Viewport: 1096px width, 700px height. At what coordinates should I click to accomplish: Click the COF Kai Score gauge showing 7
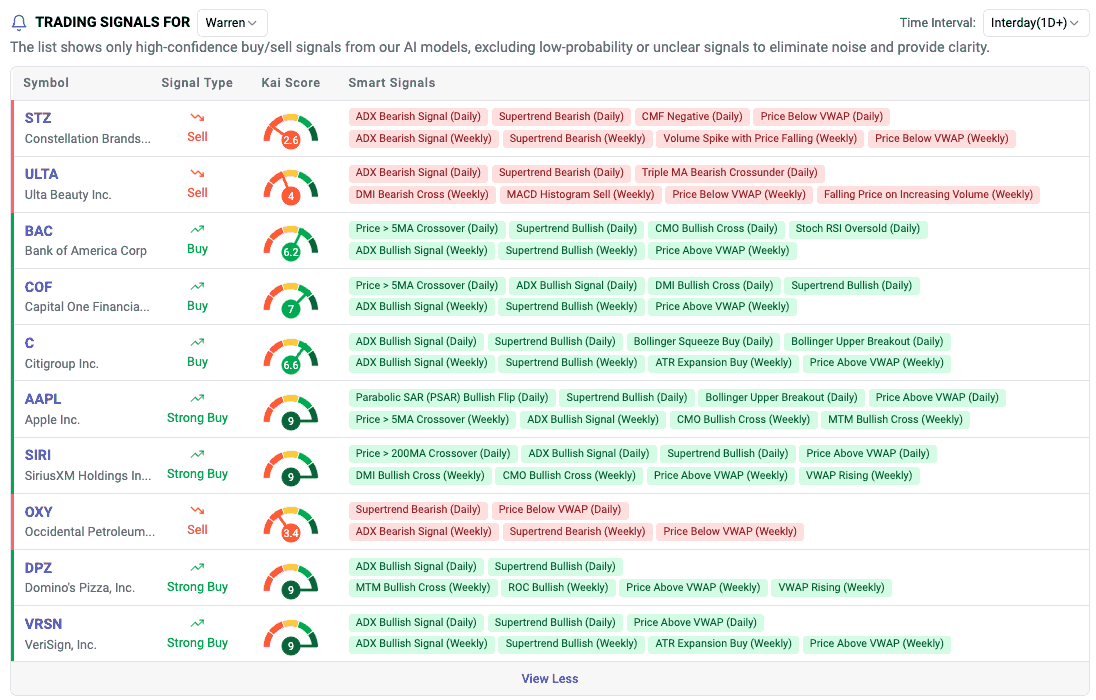pos(290,299)
